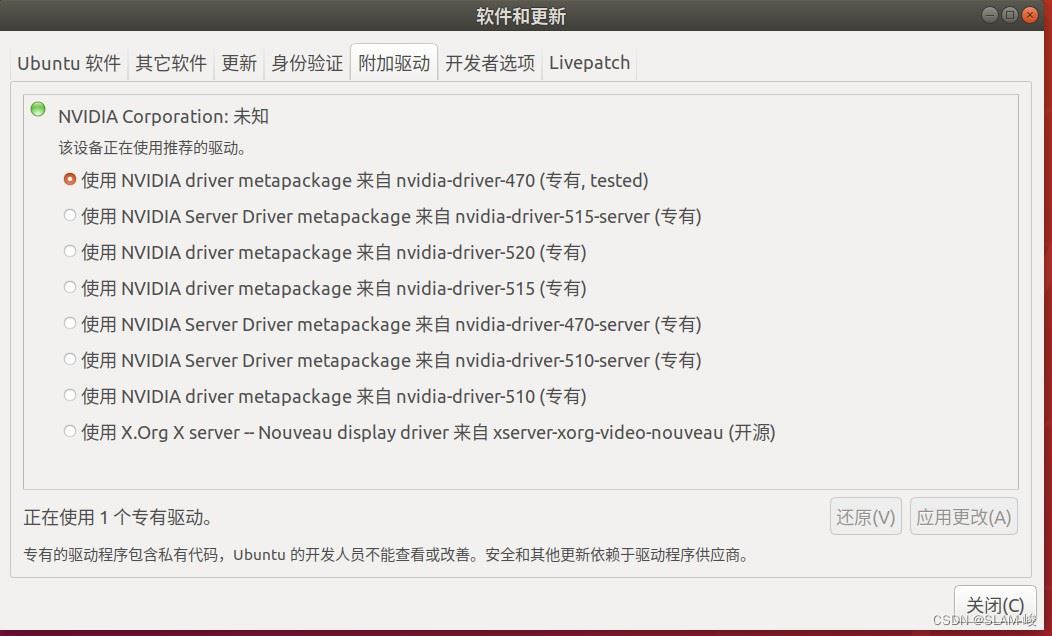Pick nvidia-driver-515 (专有) non-server radio option
Screen dimensions: 1052x636
pos(70,288)
